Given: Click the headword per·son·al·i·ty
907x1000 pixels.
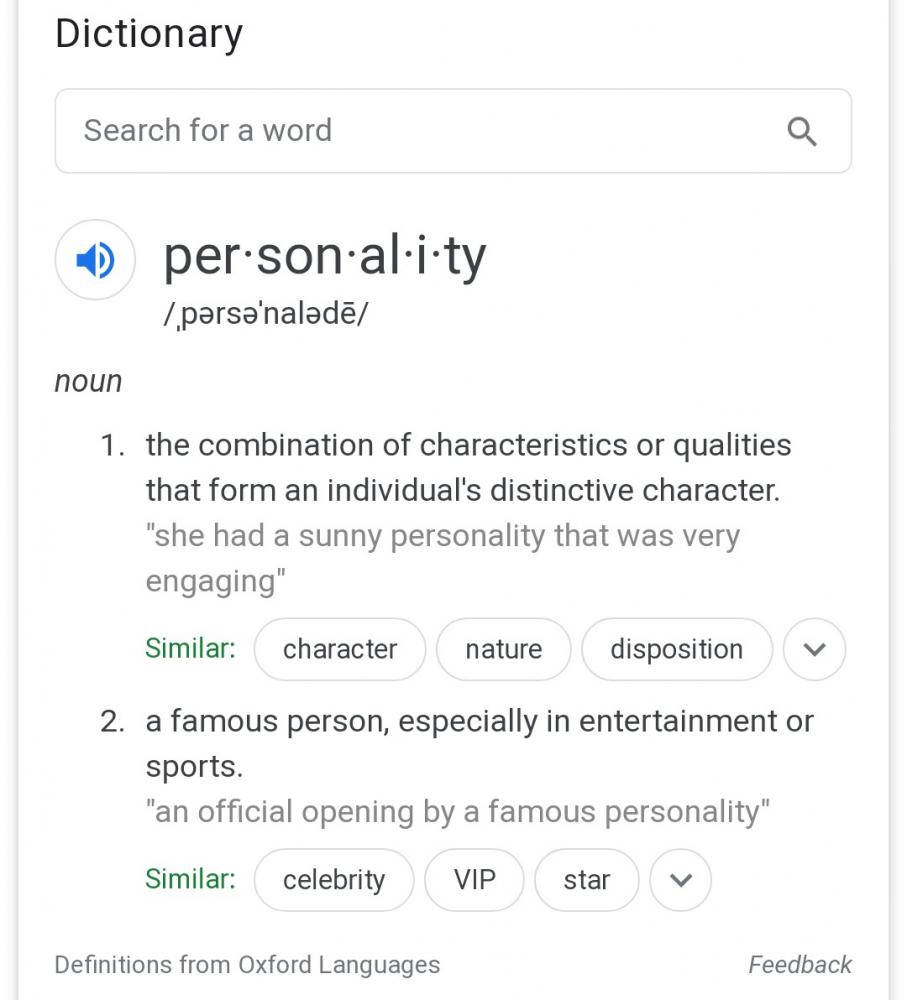Looking at the screenshot, I should coord(325,257).
